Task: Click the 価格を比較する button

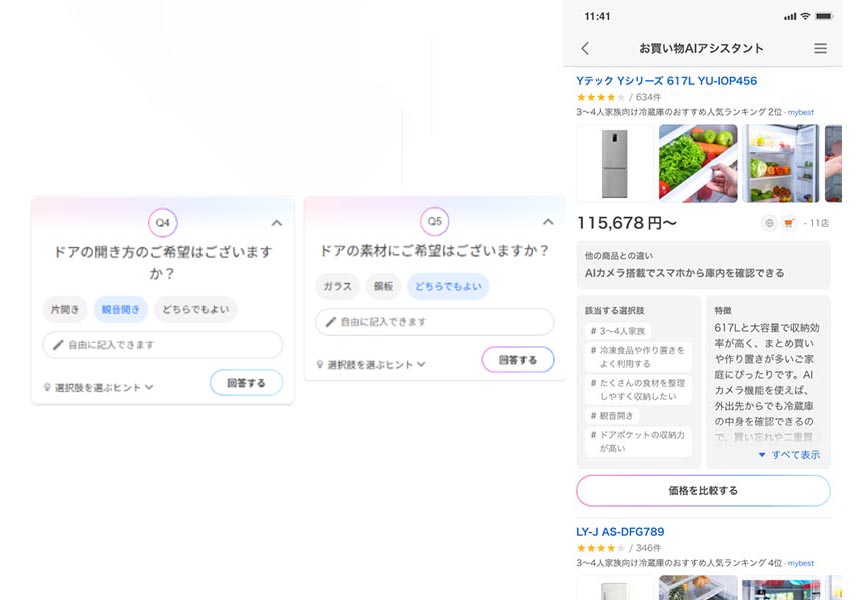Action: coord(702,490)
